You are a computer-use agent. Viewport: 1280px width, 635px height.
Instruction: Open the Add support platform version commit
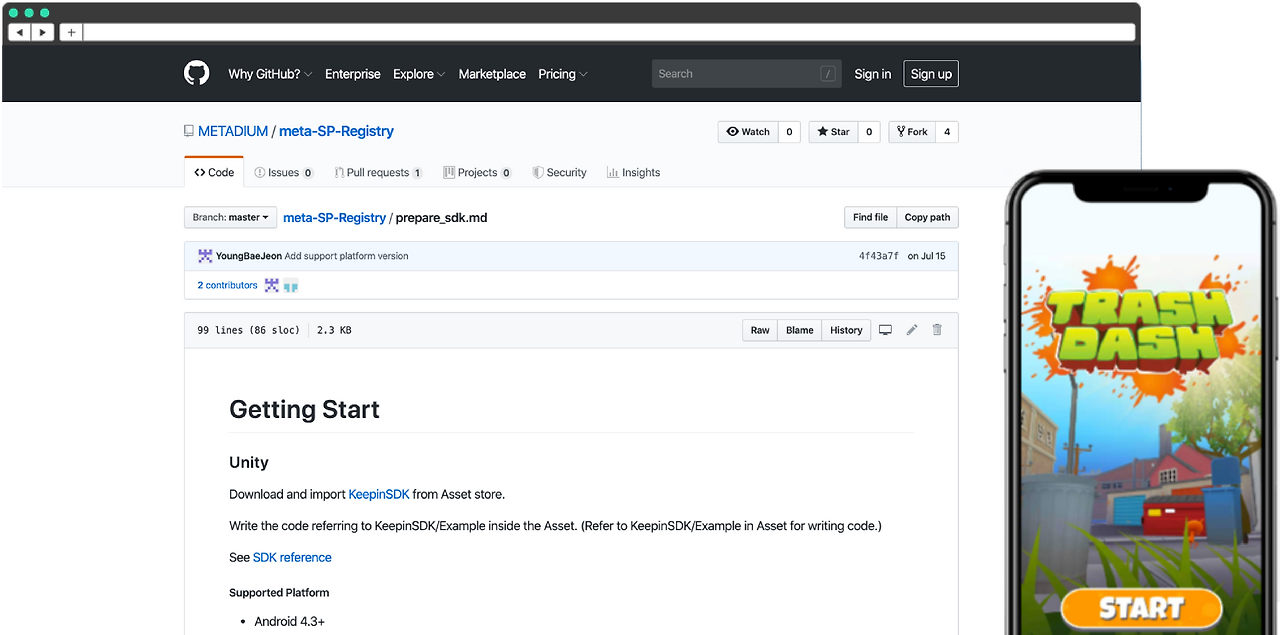click(346, 256)
